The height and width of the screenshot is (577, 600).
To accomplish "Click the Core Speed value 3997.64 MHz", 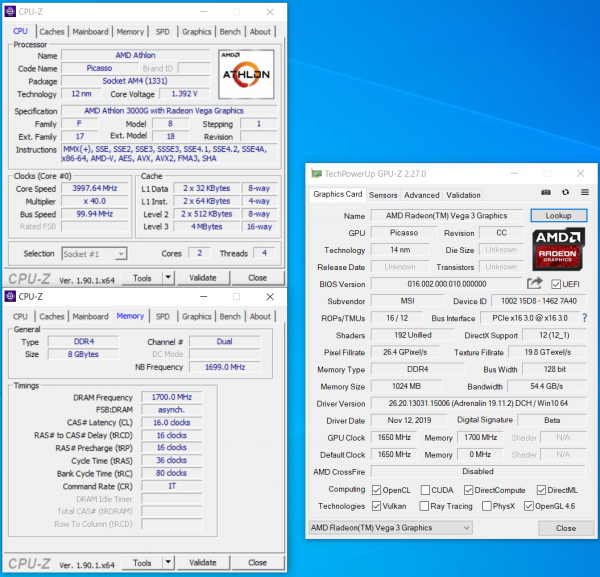I will 95,188.
